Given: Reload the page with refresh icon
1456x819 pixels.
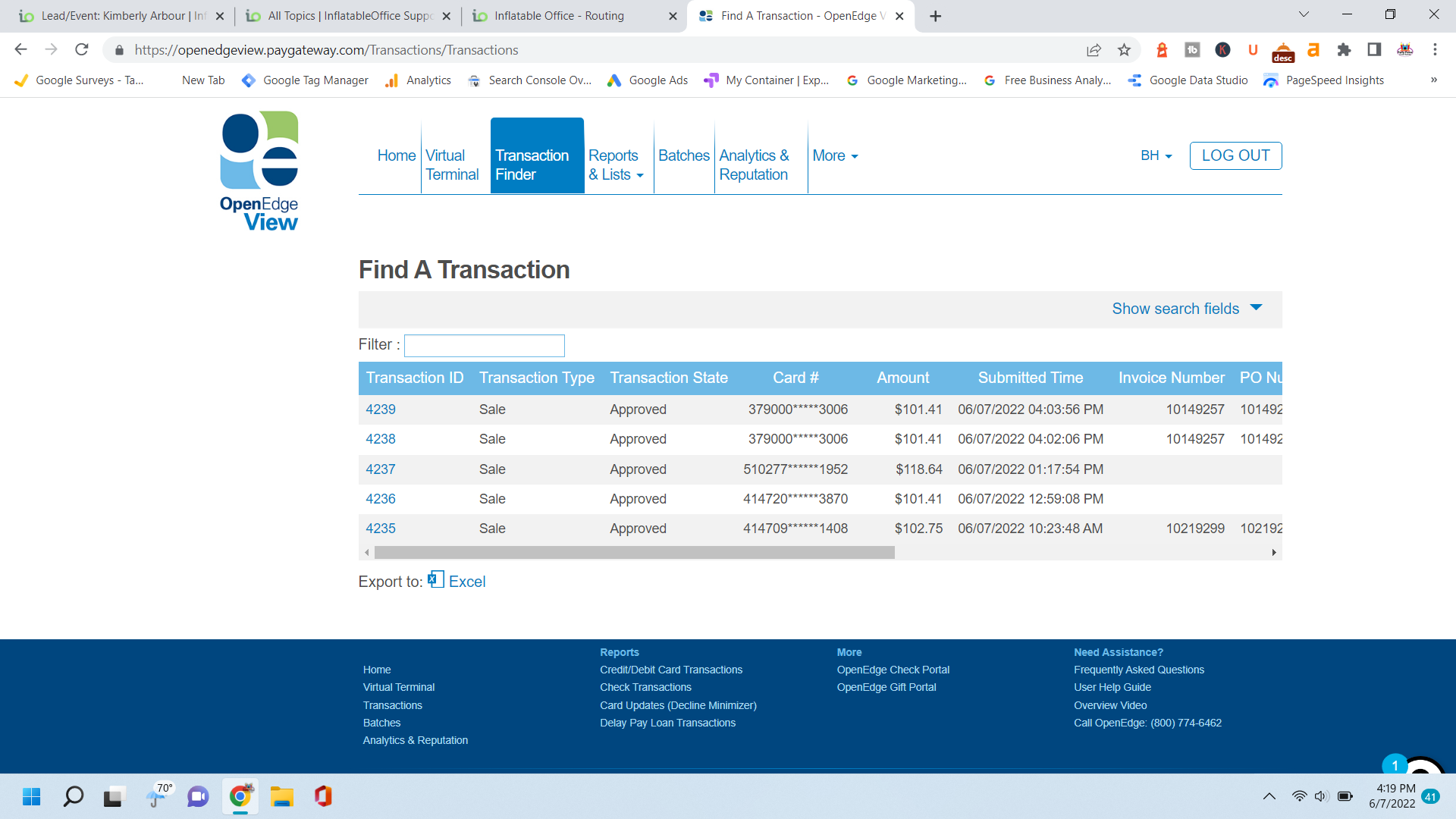Looking at the screenshot, I should [x=82, y=50].
